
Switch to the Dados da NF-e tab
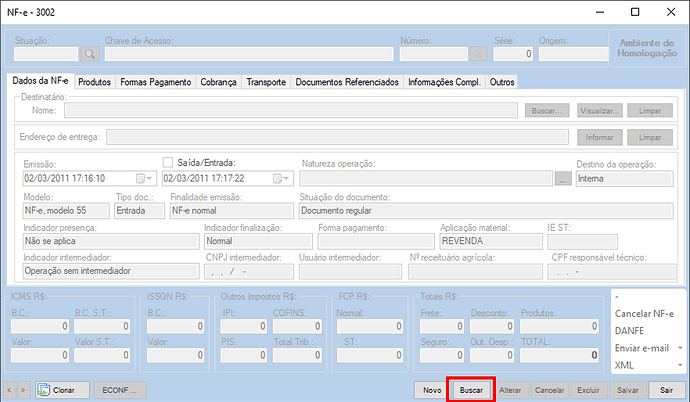(40, 80)
